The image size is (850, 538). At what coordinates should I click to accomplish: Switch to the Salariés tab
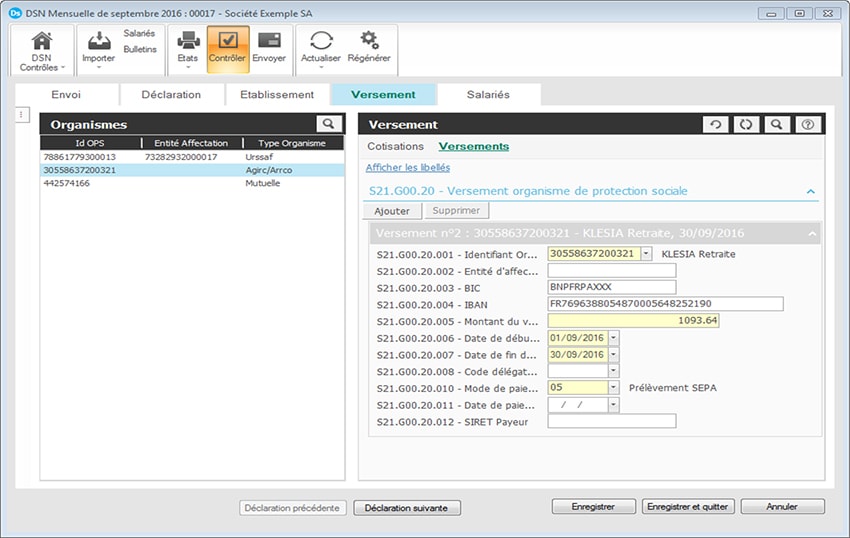(x=488, y=94)
